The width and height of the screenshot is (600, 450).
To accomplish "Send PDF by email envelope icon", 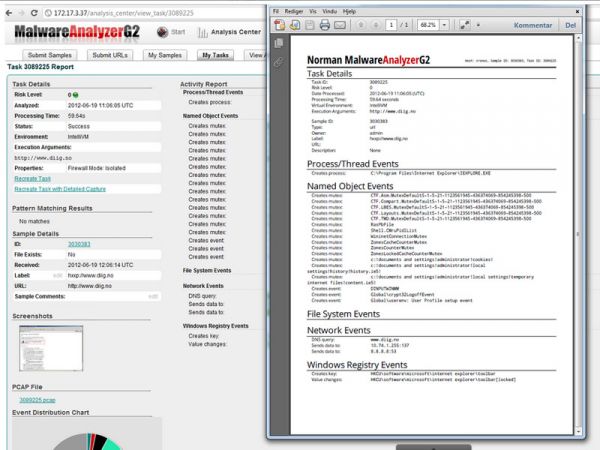I will pos(340,25).
